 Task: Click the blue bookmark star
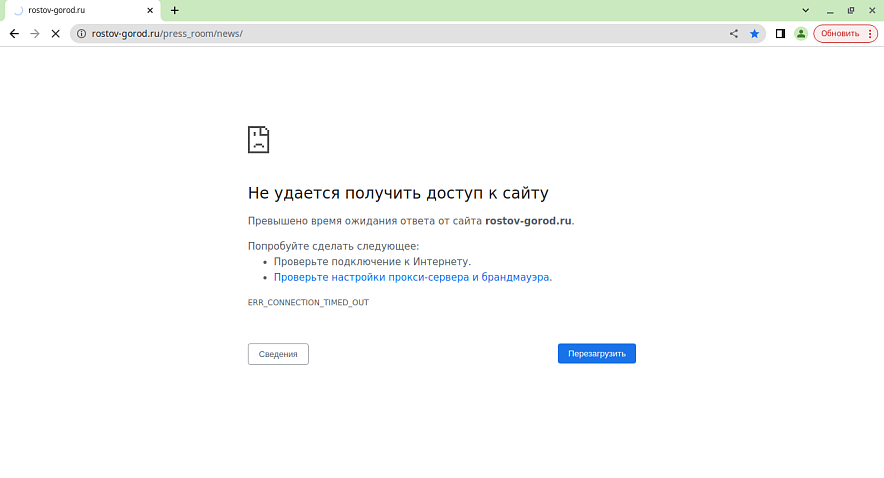[x=755, y=33]
